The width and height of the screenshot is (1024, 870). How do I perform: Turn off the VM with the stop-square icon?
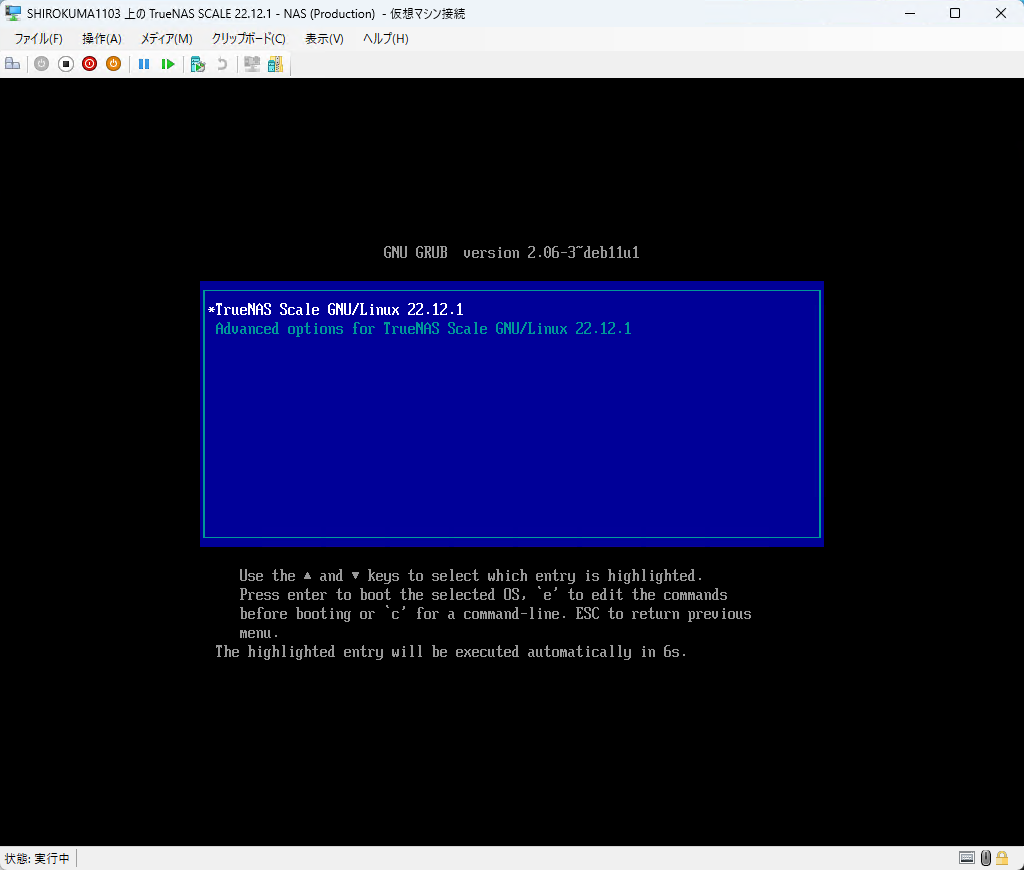point(65,64)
